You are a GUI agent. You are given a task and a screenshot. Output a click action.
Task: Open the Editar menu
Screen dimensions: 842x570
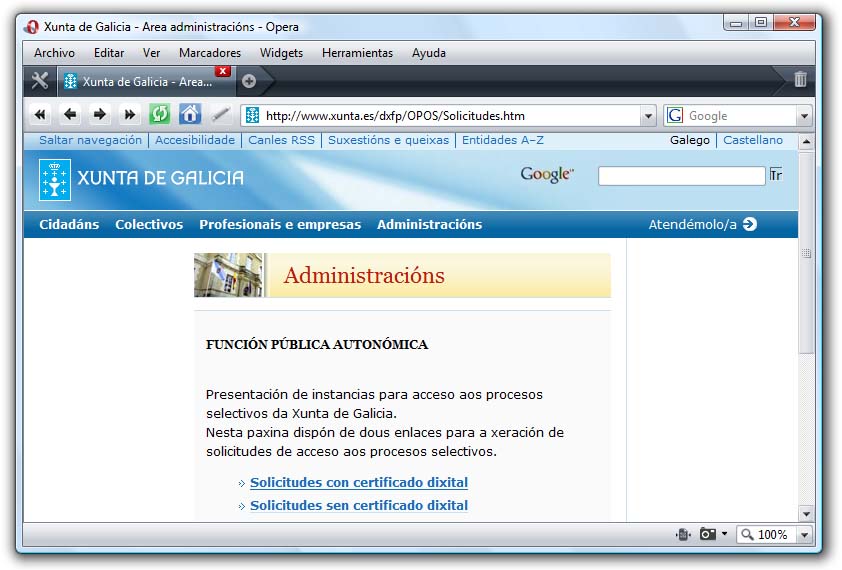coord(109,53)
